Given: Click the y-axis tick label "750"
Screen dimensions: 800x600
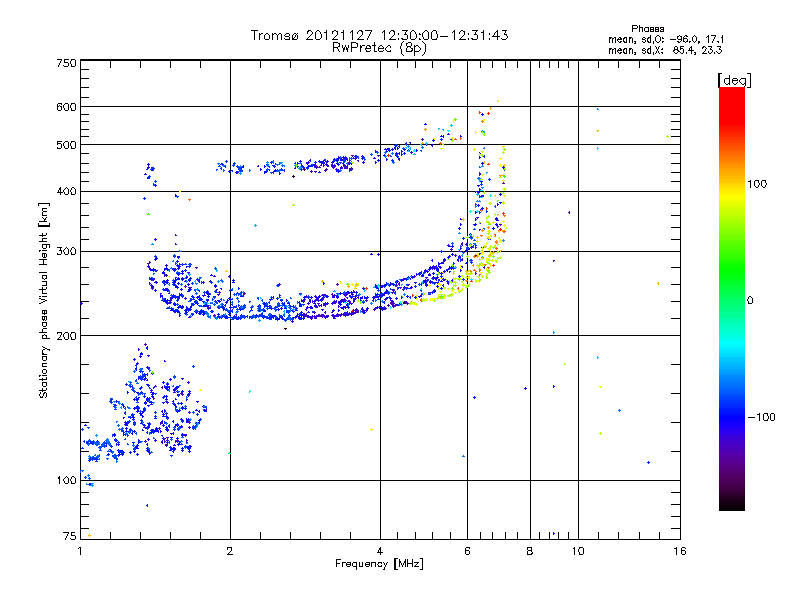Looking at the screenshot, I should tap(66, 63).
